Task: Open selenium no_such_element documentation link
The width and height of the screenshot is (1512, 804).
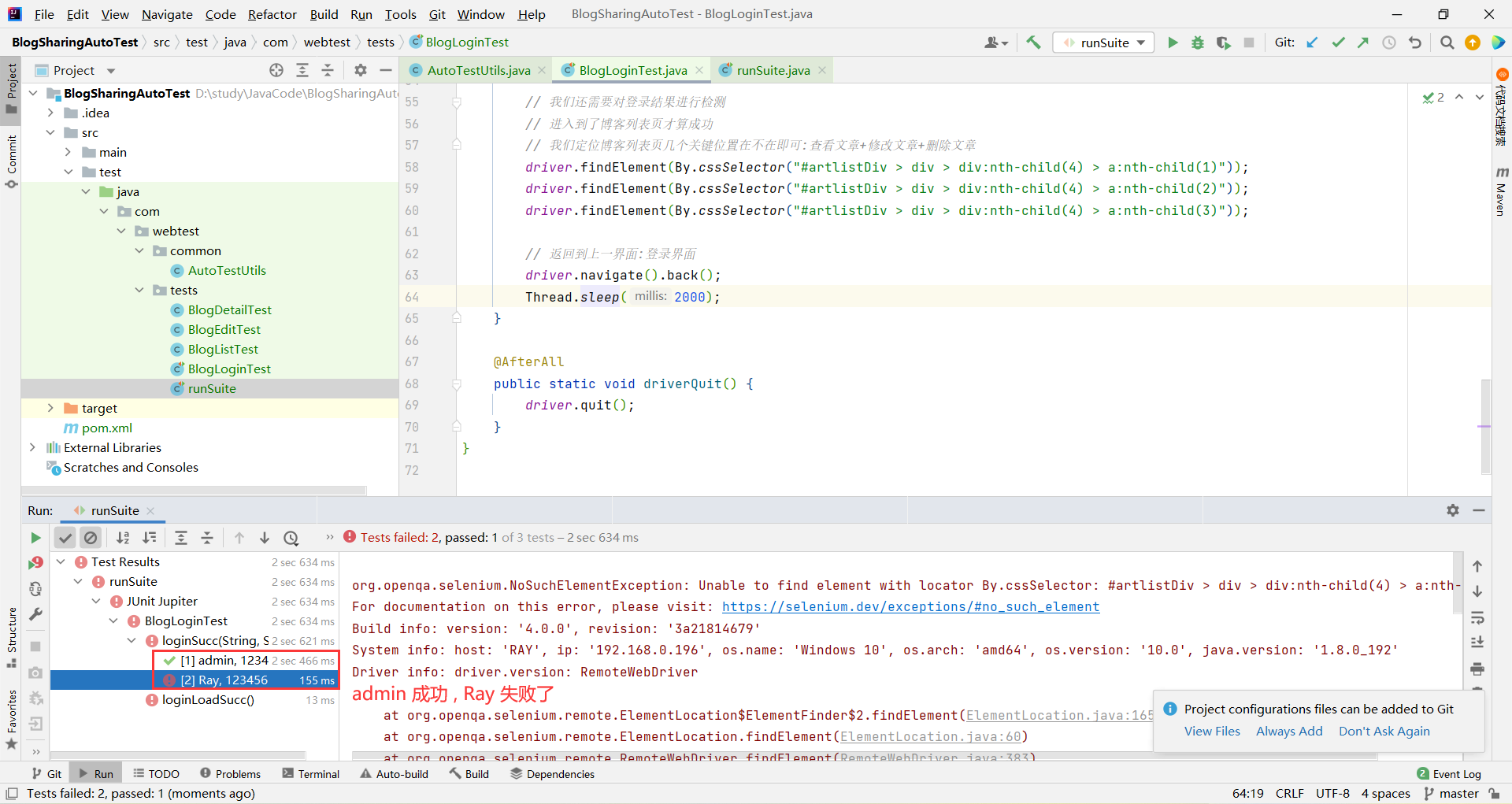Action: 910,606
